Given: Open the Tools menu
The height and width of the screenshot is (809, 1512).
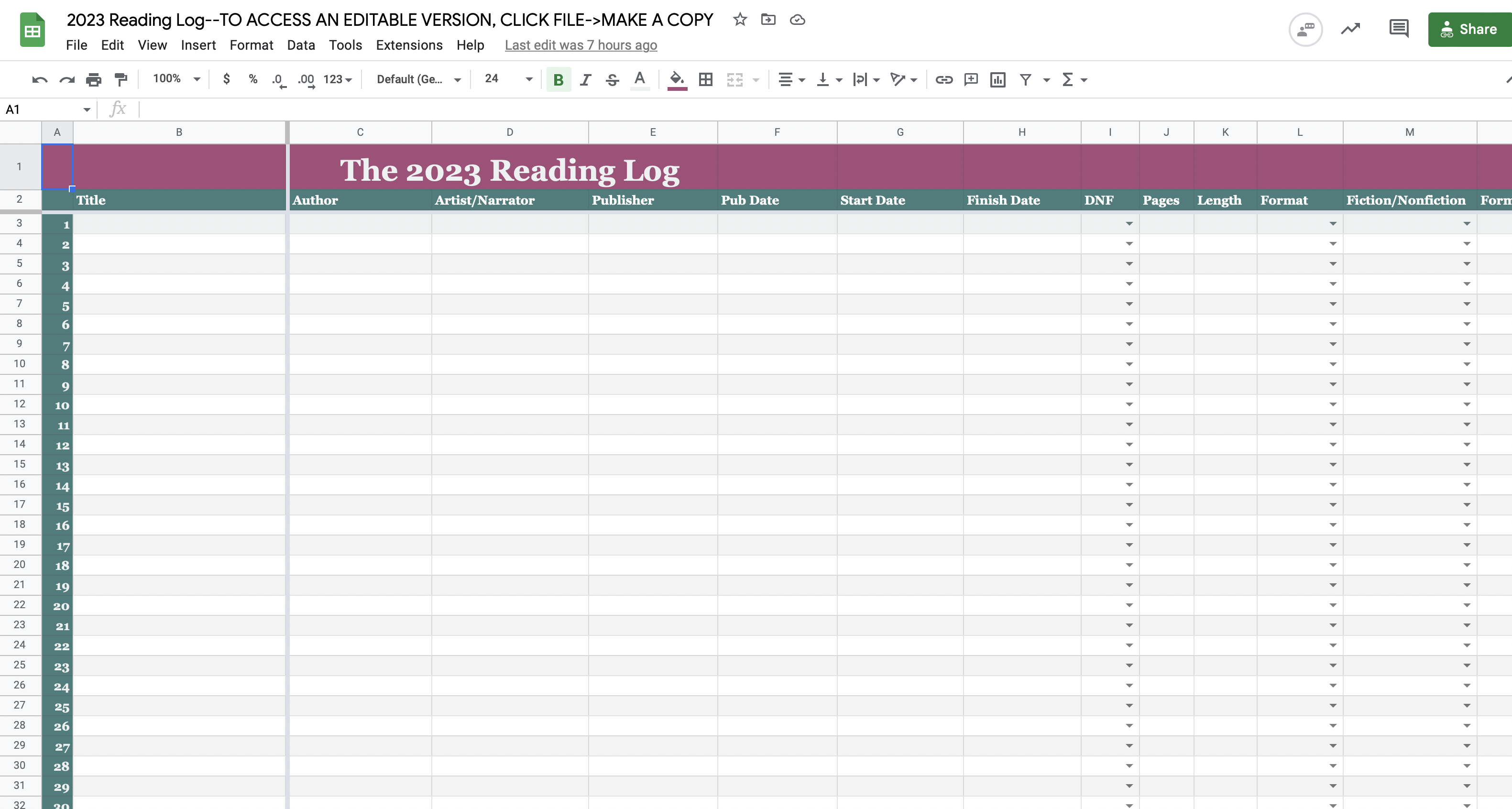Looking at the screenshot, I should pos(345,45).
